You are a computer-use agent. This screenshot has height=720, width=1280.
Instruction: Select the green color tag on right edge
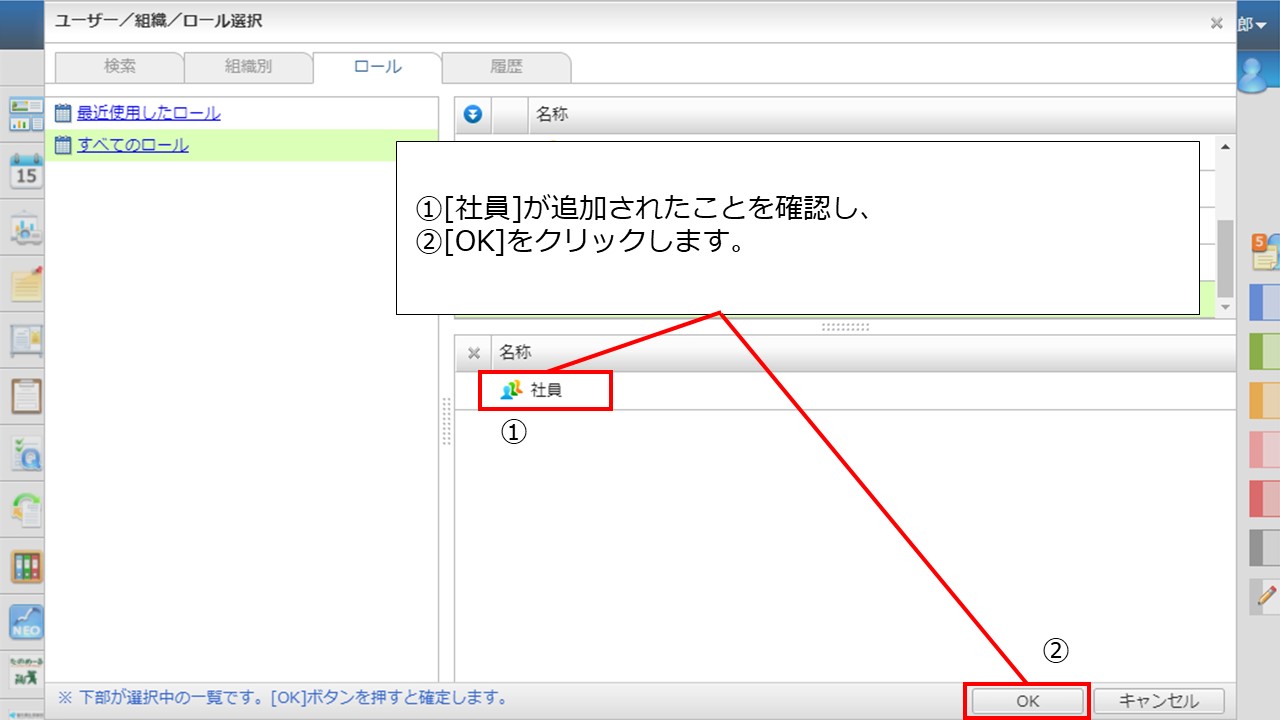pos(1265,352)
